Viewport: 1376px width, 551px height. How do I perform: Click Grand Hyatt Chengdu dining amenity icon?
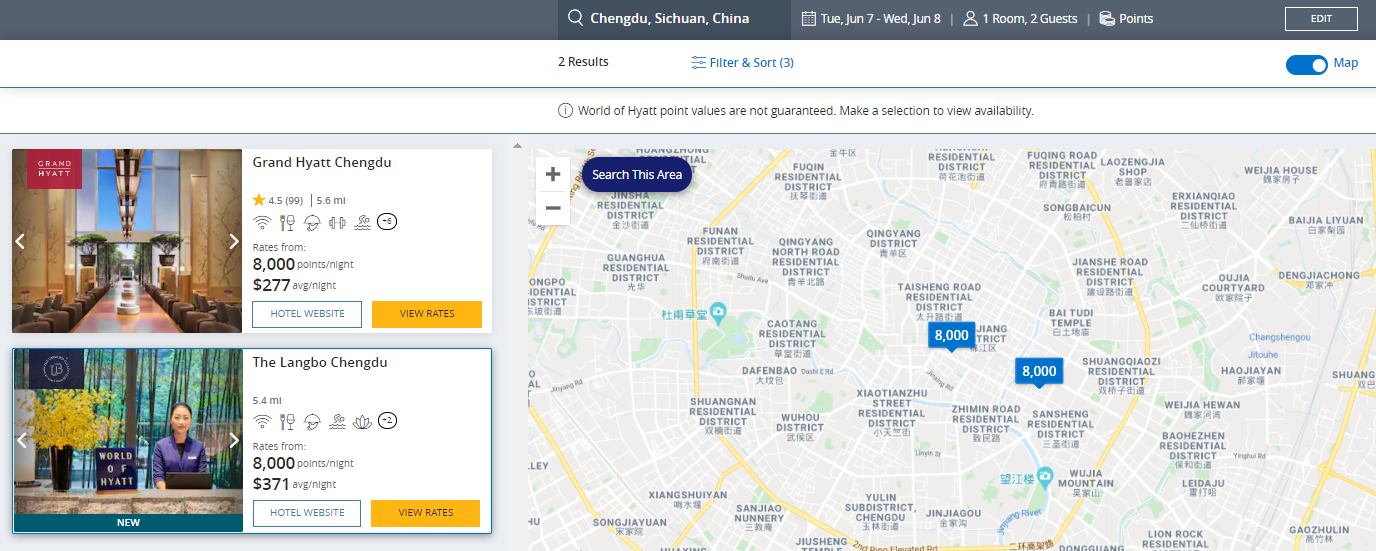click(x=287, y=222)
